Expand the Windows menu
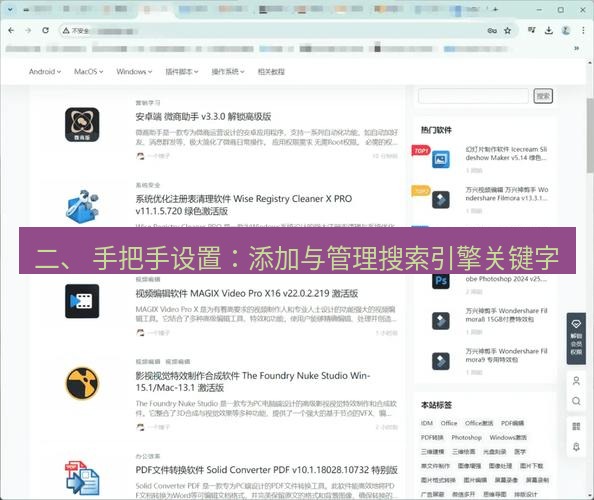594x500 pixels. [x=134, y=72]
